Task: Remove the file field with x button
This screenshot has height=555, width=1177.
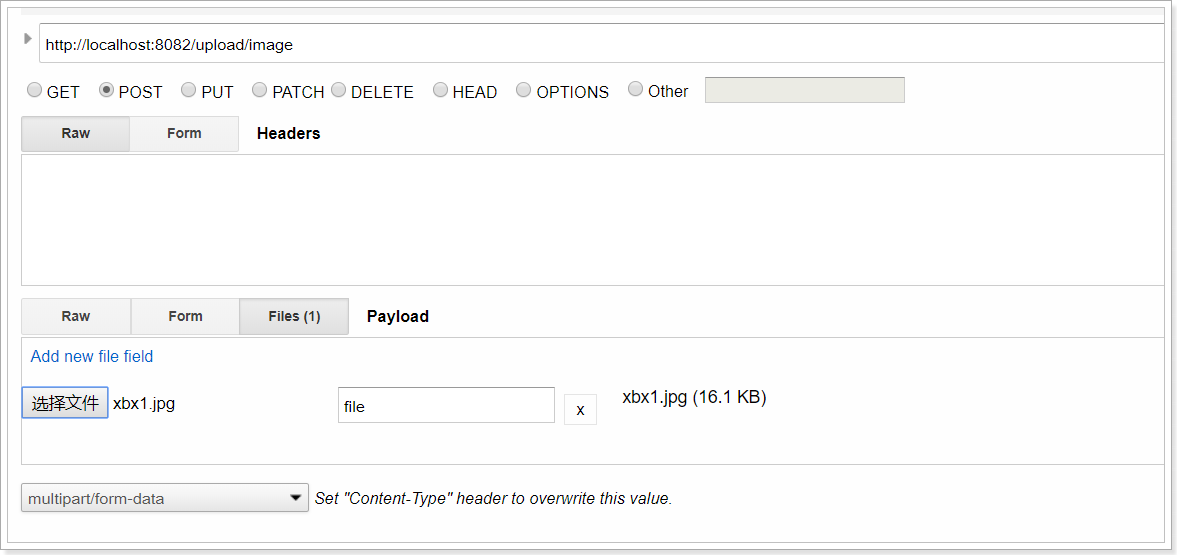Action: click(x=580, y=409)
